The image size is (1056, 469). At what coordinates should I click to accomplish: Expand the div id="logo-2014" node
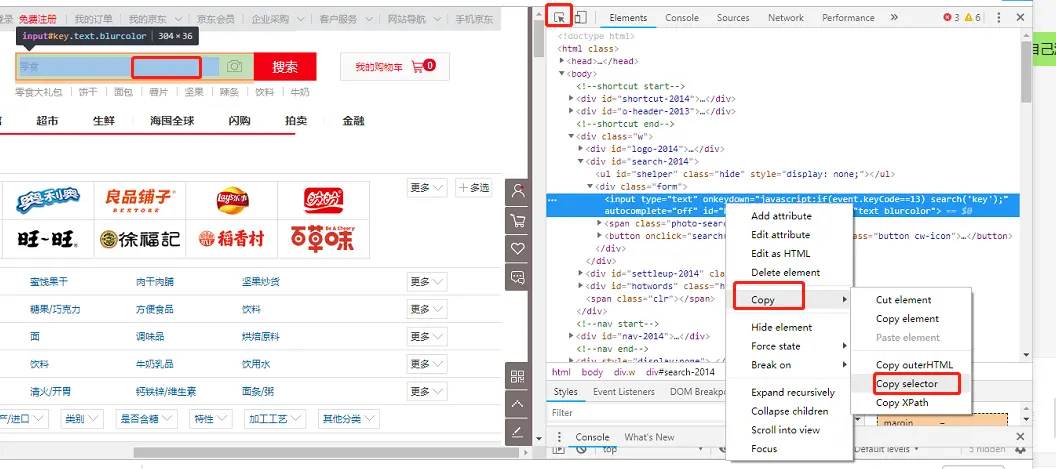tap(581, 149)
